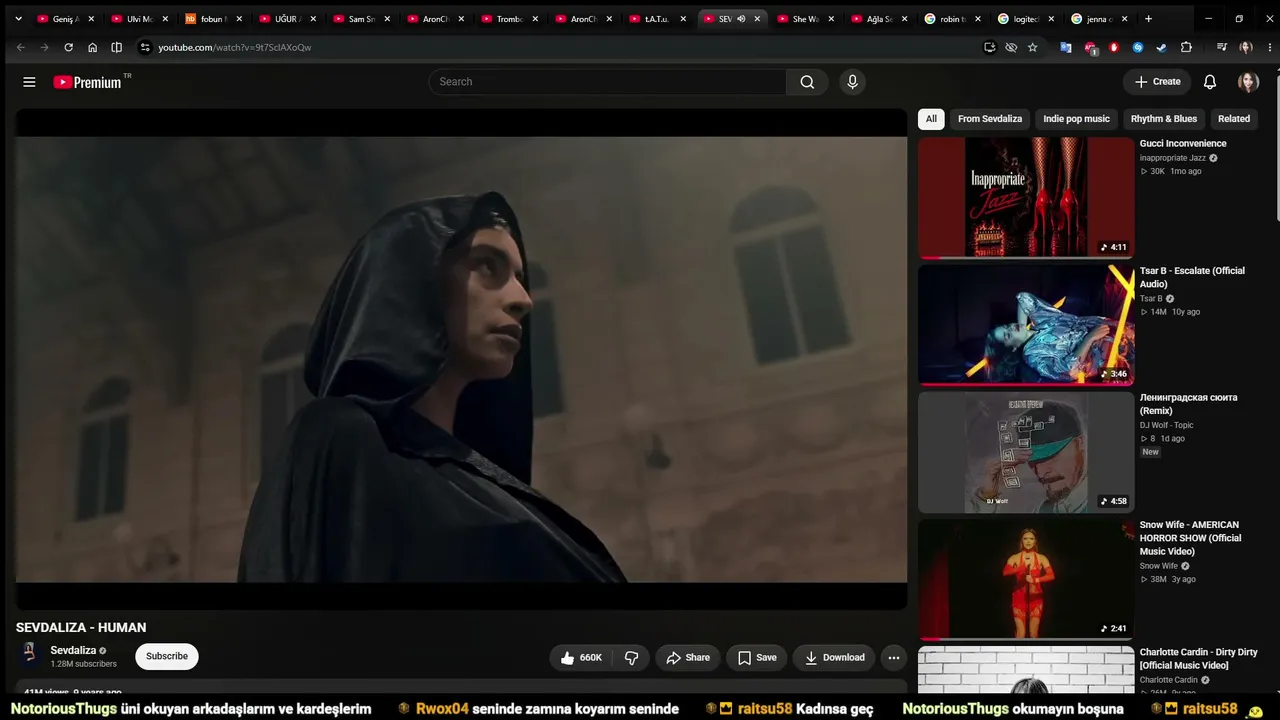The width and height of the screenshot is (1280, 720).
Task: Toggle the browser split view icon
Action: pyautogui.click(x=117, y=47)
